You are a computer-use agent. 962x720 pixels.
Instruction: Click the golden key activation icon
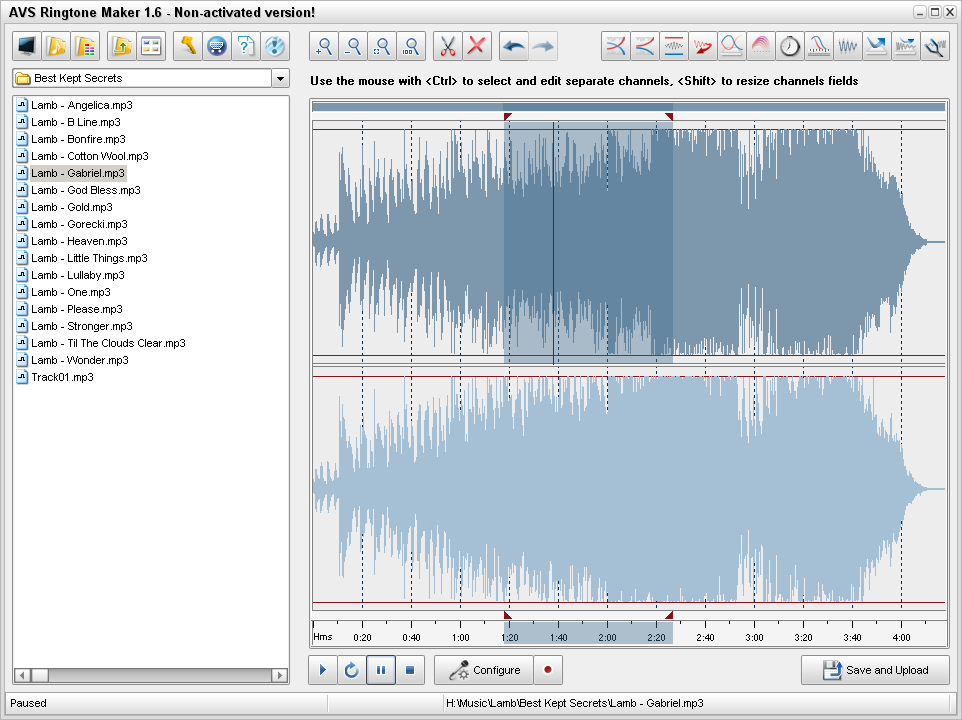188,46
